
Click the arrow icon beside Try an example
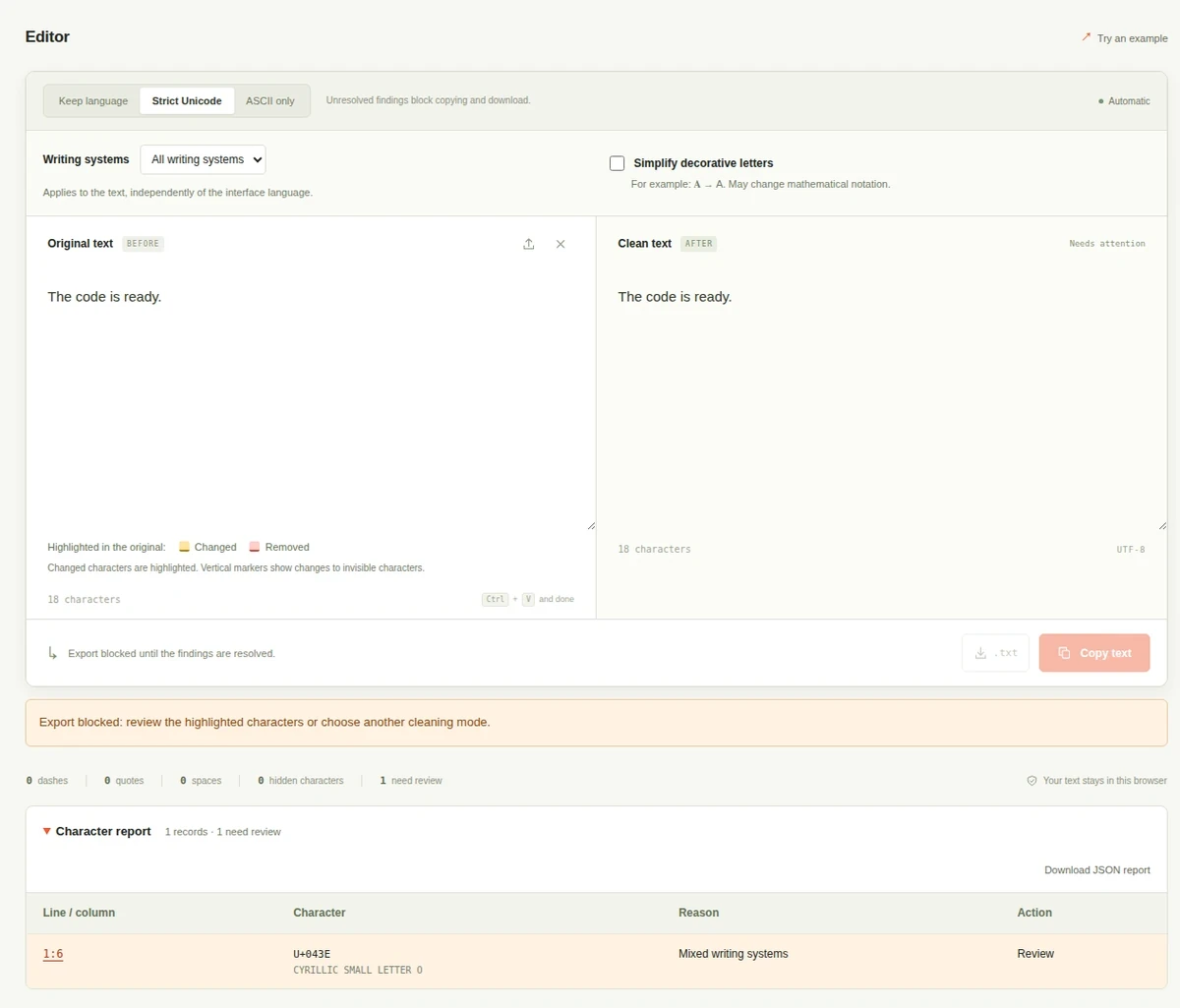pos(1087,37)
